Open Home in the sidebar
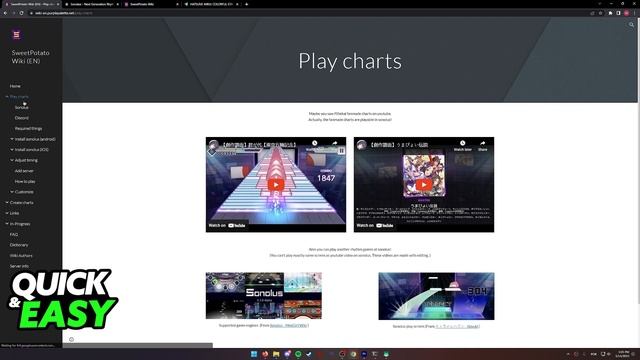640x360 pixels. click(15, 86)
